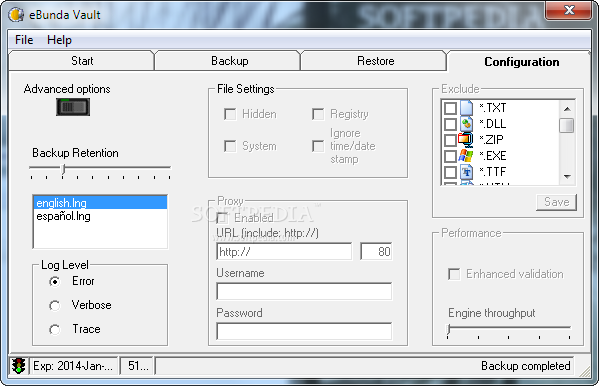The width and height of the screenshot is (599, 386).
Task: Check the proxy Enabled checkbox
Action: 222,218
